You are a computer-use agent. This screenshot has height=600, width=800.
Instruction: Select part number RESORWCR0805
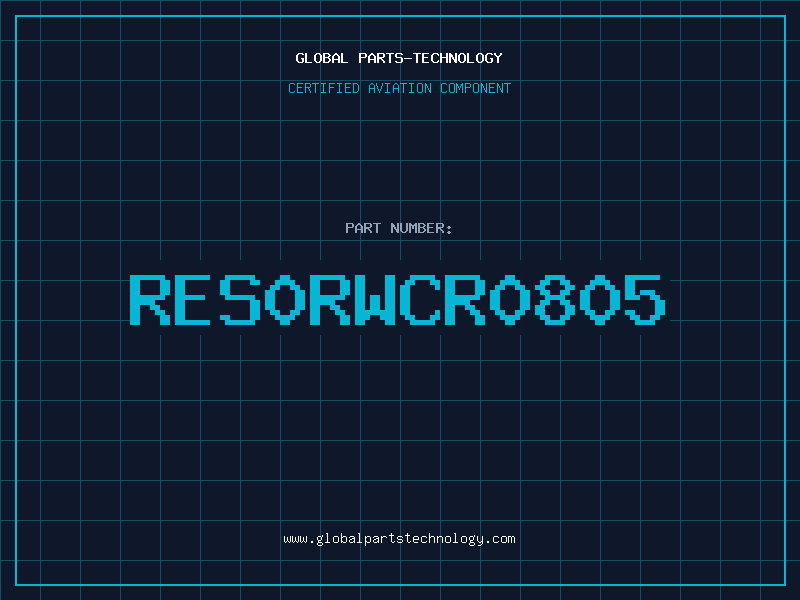point(398,299)
